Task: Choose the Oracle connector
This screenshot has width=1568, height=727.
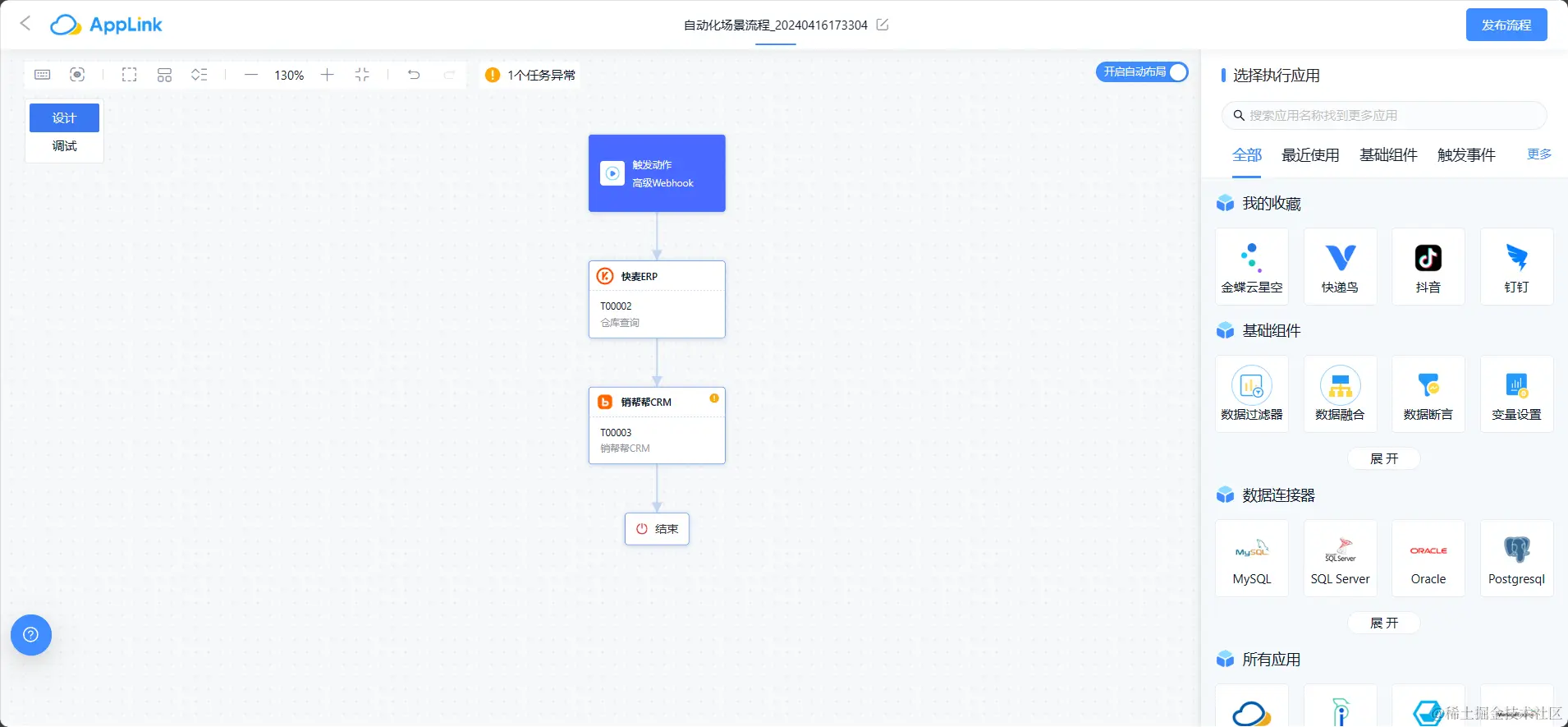Action: coord(1428,559)
